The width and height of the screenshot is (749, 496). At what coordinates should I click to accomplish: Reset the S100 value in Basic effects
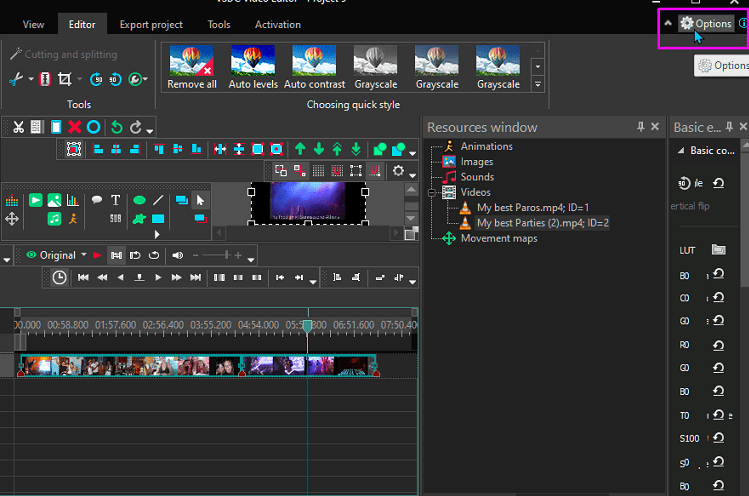[718, 438]
